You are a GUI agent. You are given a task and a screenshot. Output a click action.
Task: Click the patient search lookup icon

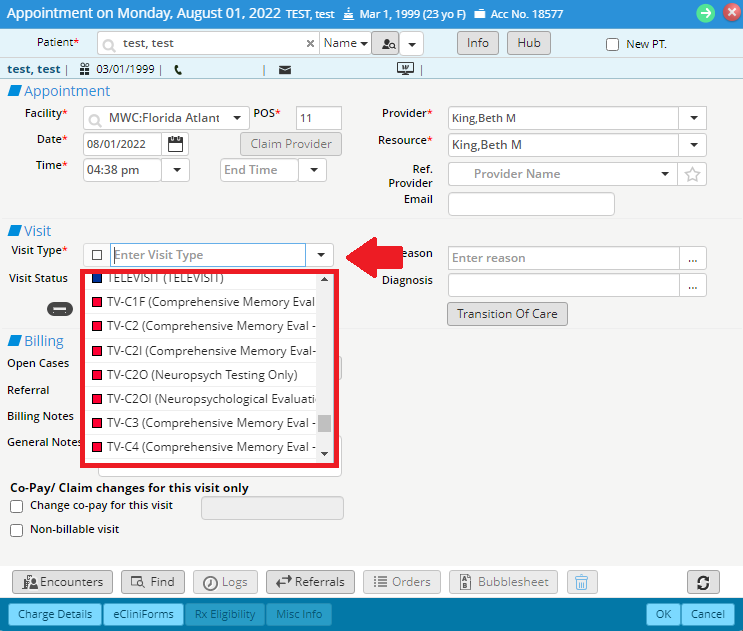385,44
